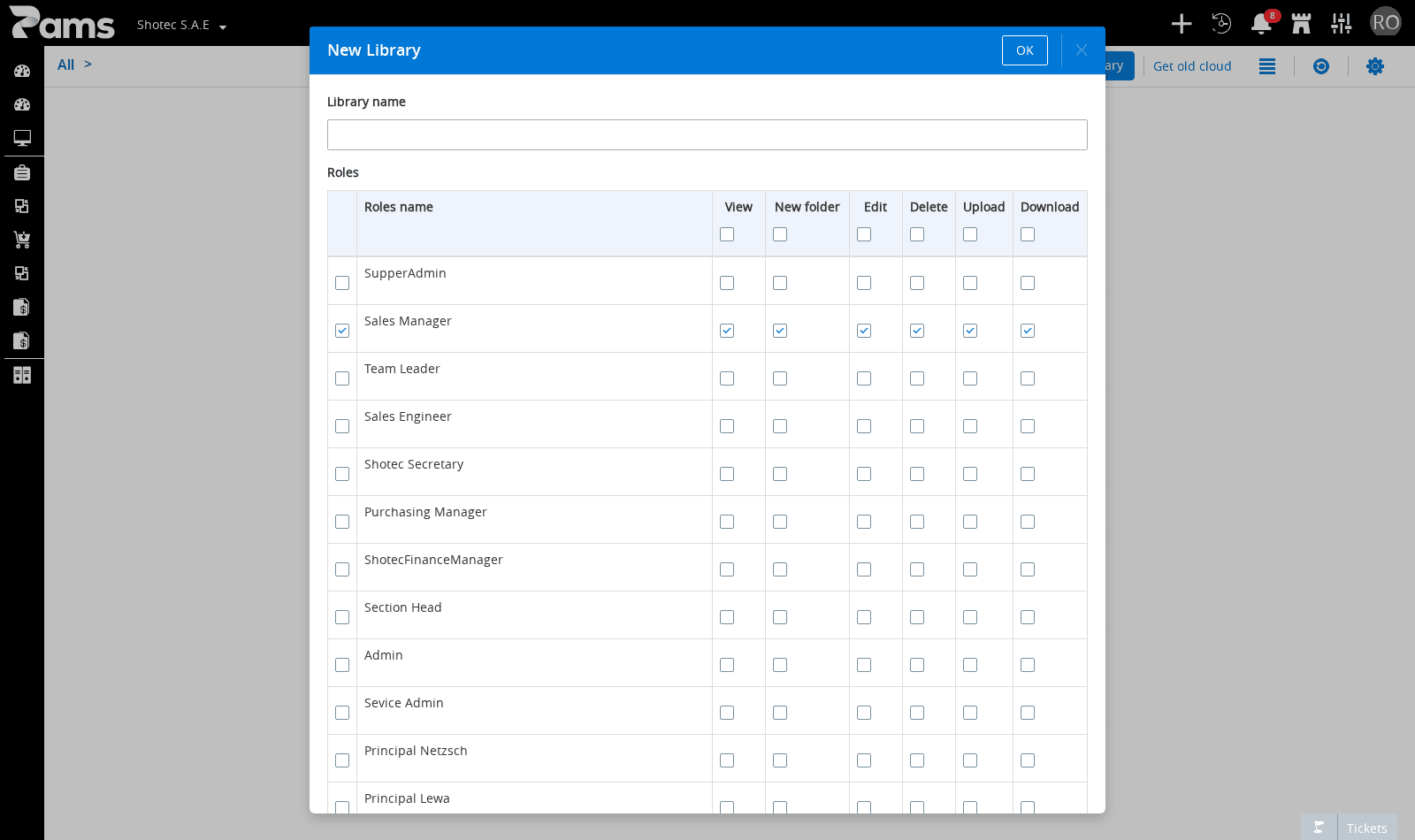The height and width of the screenshot is (840, 1415).
Task: Toggle the Delete header checkbox
Action: [x=917, y=234]
